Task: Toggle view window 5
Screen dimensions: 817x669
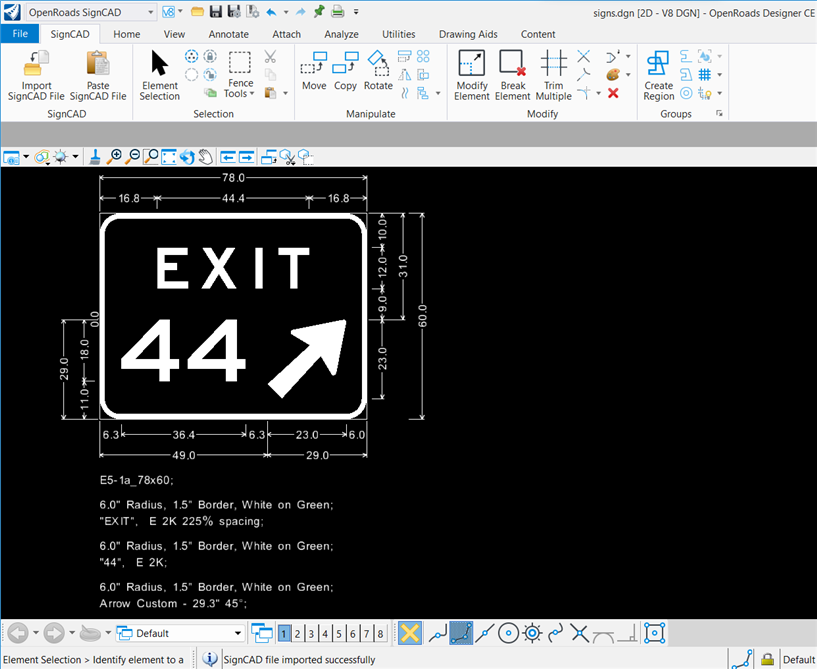Action: (x=339, y=634)
